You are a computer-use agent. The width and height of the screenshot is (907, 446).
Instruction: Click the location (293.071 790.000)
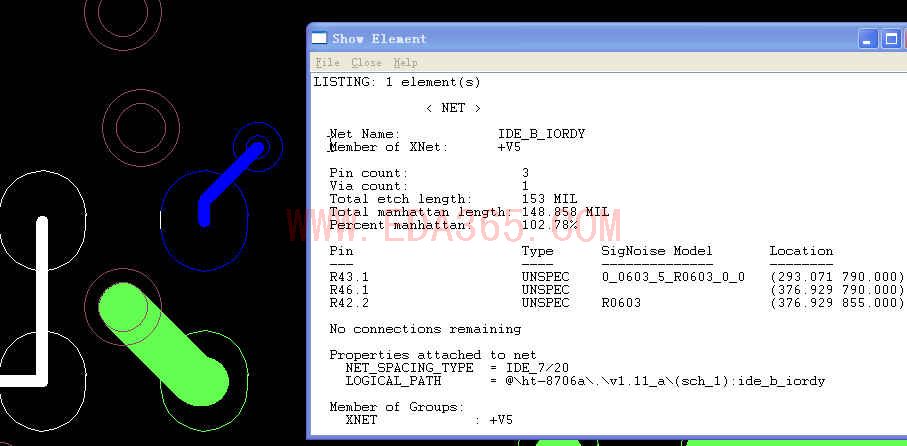tap(836, 277)
